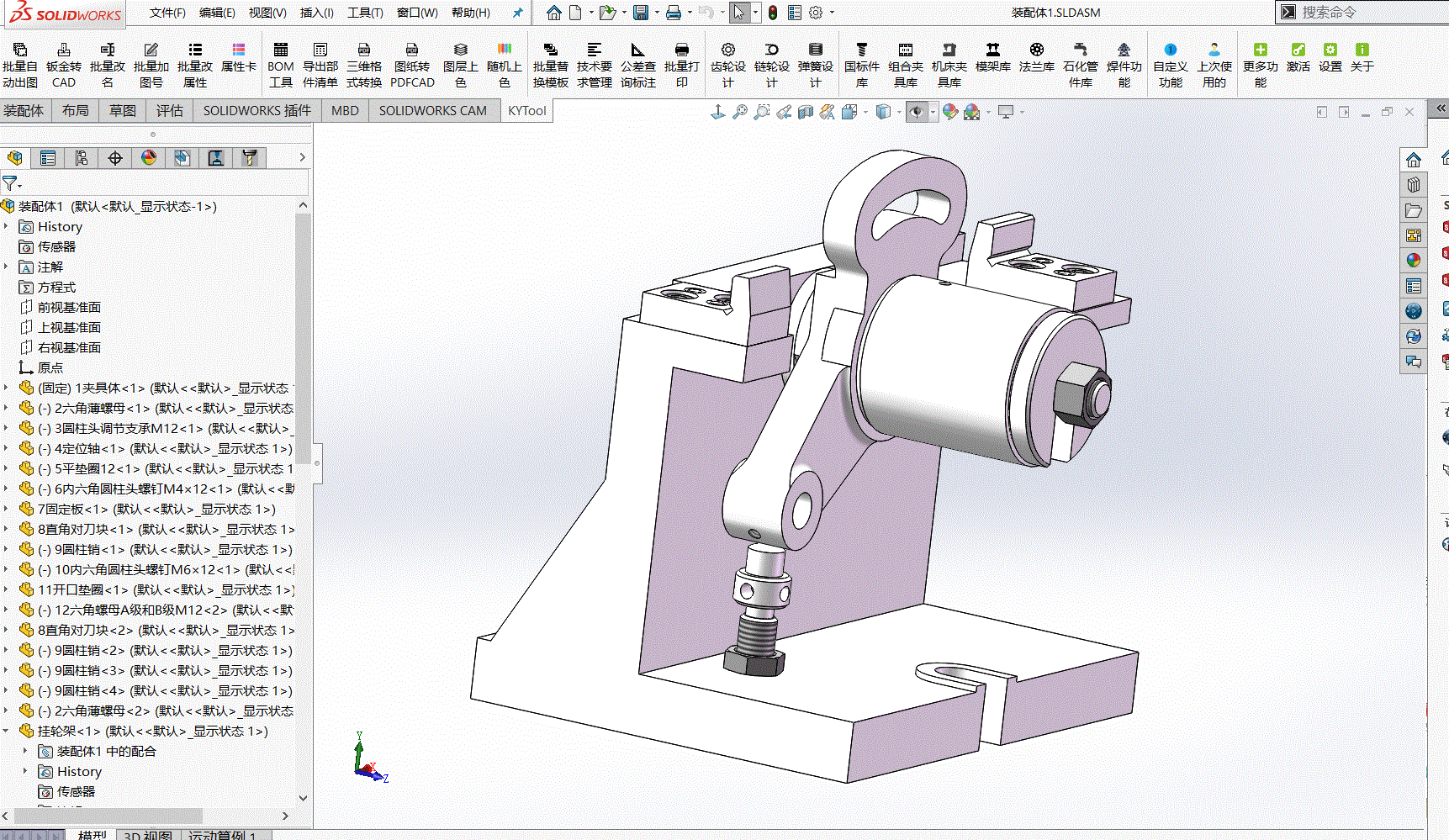Screen dimensions: 1449x840
Task: Open the DisplayManager color wheel tab
Action: (x=149, y=158)
